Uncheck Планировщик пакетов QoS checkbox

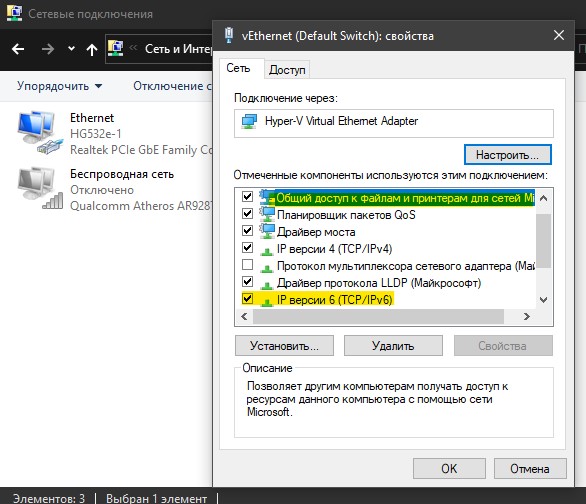click(247, 213)
